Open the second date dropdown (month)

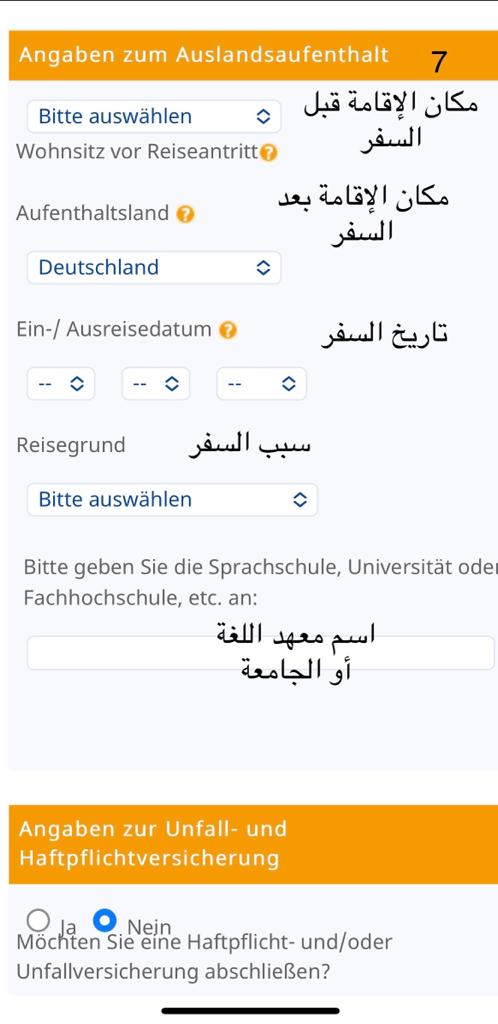pos(155,384)
